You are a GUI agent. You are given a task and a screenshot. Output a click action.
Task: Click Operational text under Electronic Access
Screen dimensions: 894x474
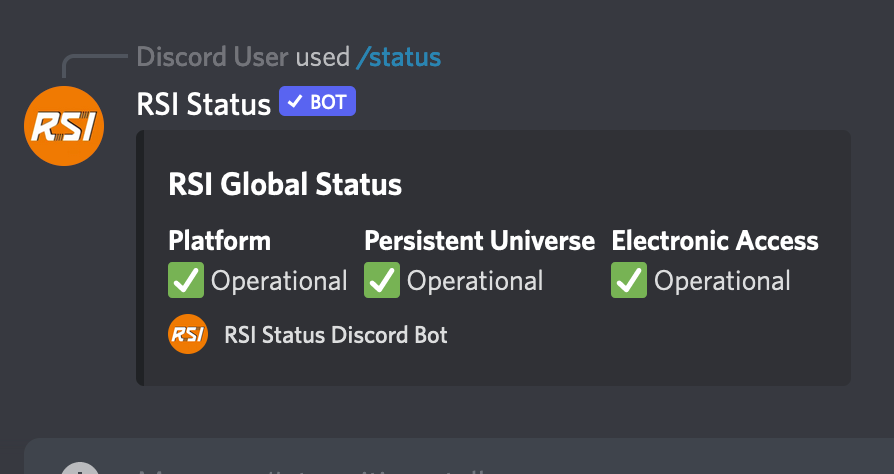pyautogui.click(x=722, y=281)
